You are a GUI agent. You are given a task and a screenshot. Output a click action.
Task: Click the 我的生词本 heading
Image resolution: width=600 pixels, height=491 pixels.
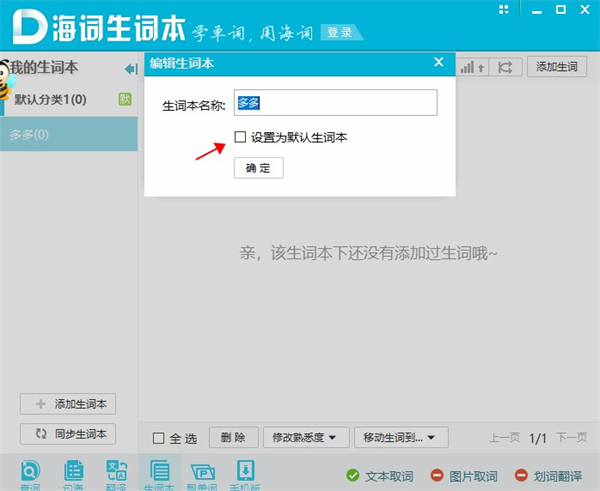(x=44, y=67)
